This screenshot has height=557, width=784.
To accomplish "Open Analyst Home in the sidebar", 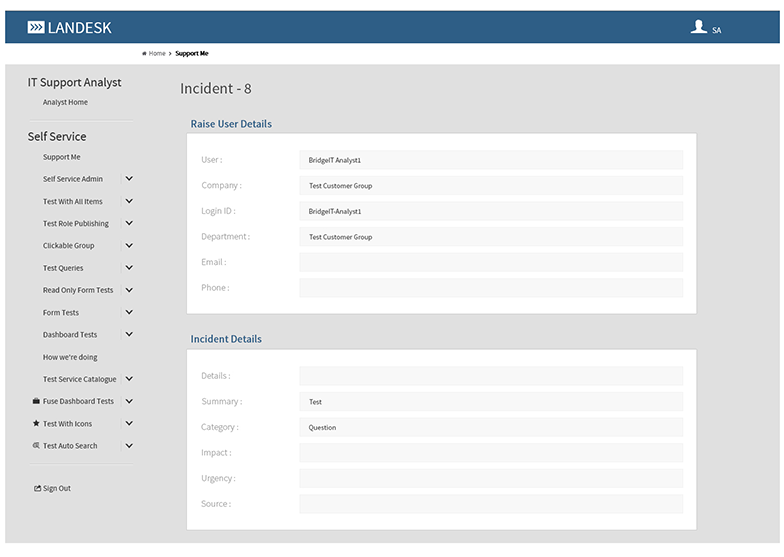I will click(x=65, y=103).
